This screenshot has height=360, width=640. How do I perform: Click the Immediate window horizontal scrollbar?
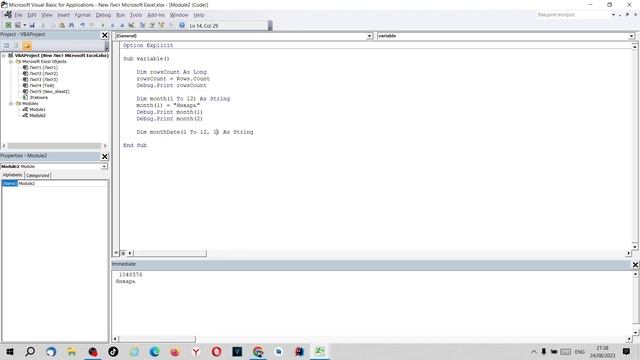(x=157, y=339)
